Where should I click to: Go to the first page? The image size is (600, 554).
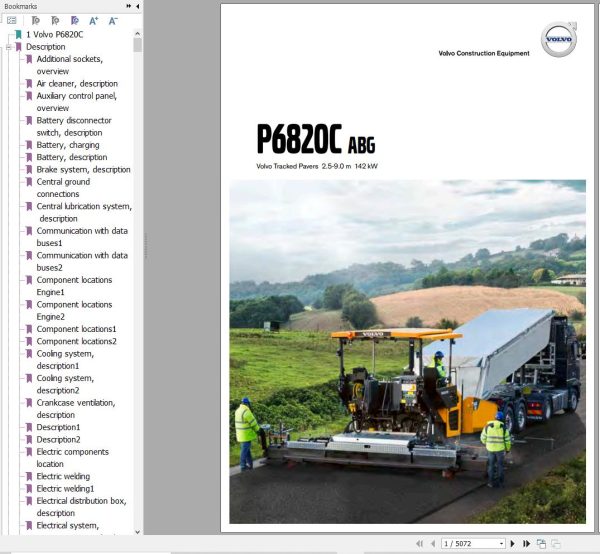tap(419, 543)
